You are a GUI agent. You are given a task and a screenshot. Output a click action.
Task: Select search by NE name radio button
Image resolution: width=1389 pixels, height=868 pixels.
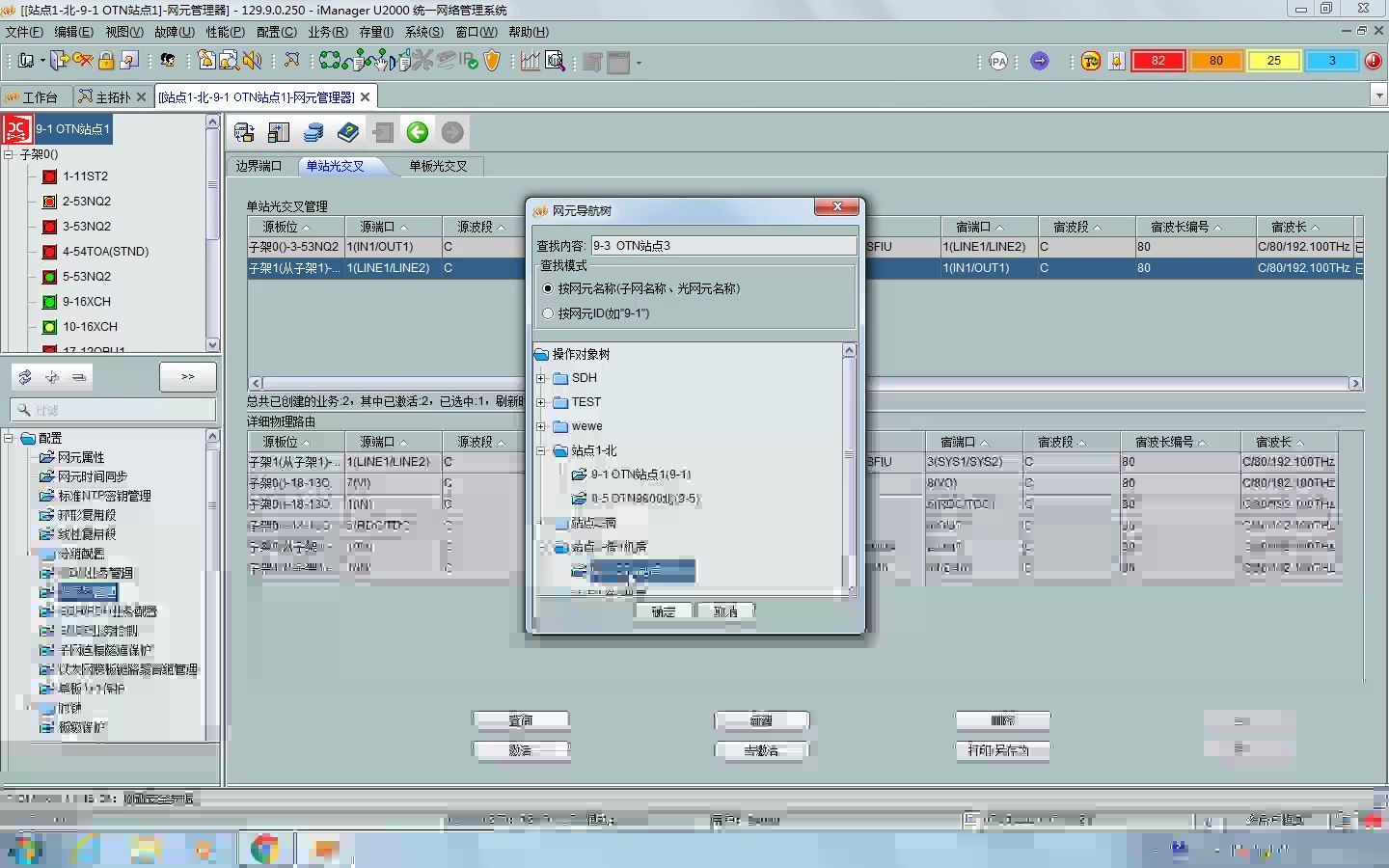pyautogui.click(x=548, y=288)
